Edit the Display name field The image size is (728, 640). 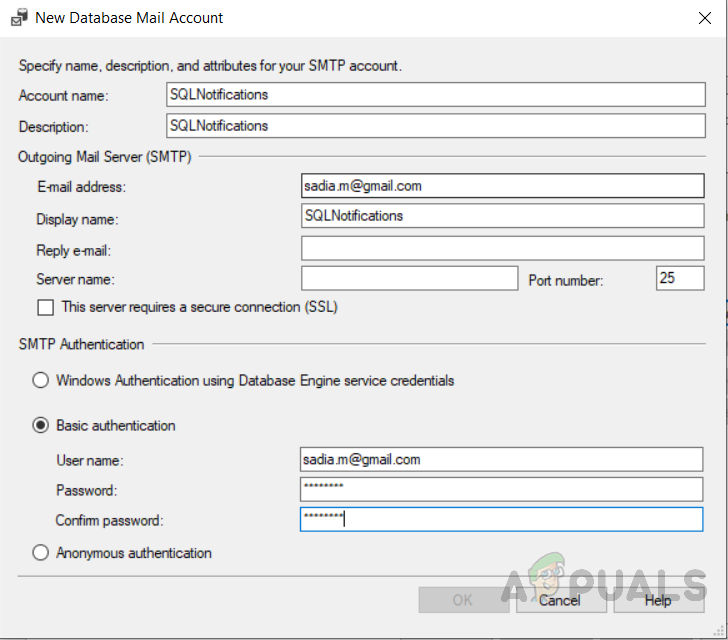(502, 216)
